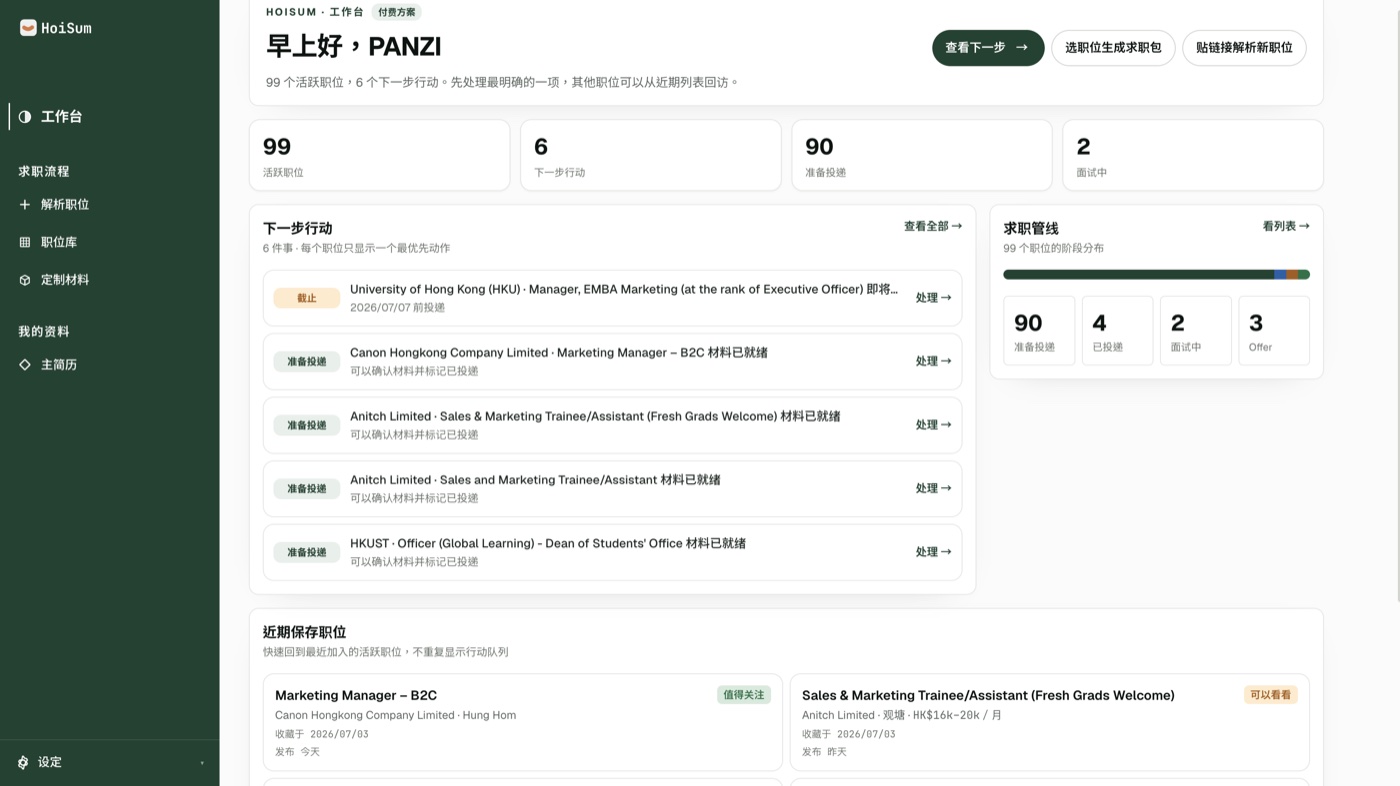Click the 2 面试中 top stat card

point(1192,155)
